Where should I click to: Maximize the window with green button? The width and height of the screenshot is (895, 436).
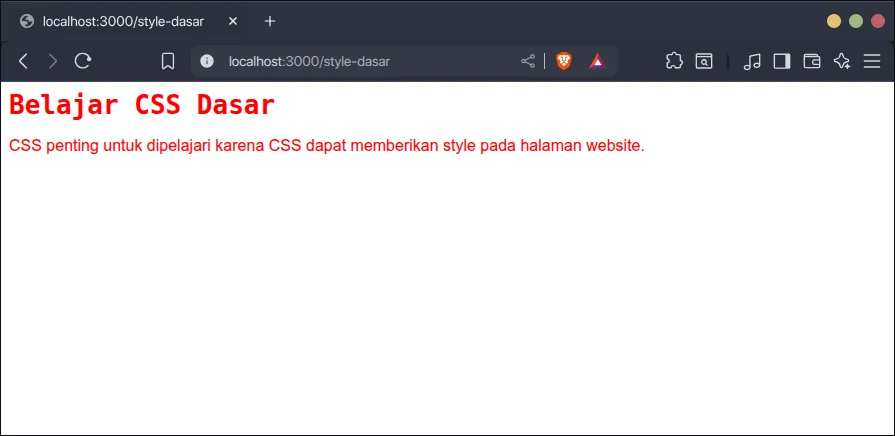point(856,22)
